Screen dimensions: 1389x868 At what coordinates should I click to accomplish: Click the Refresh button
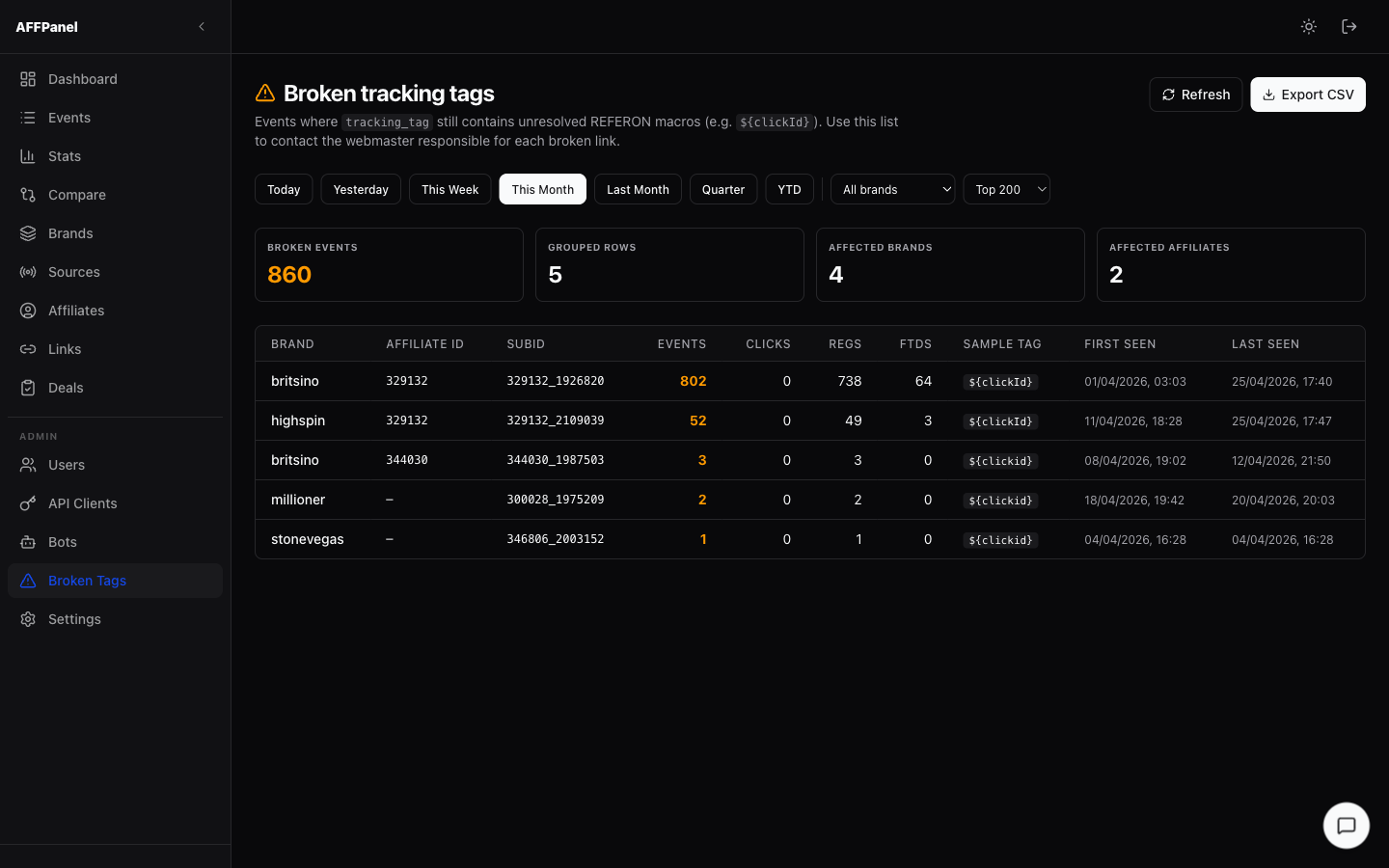[x=1195, y=95]
